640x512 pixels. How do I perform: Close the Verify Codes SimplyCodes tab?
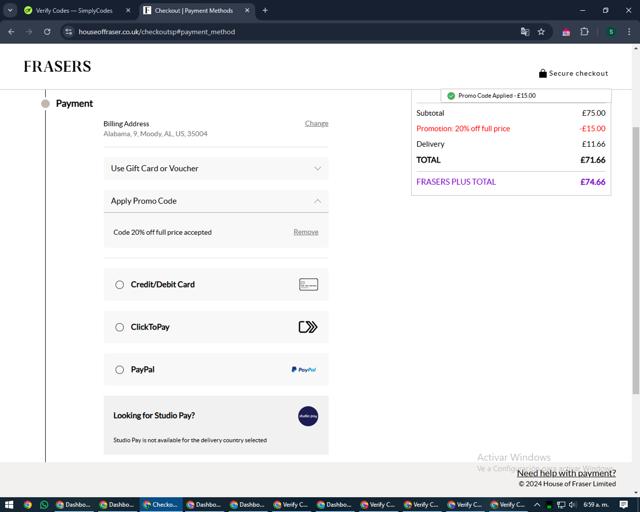pyautogui.click(x=128, y=11)
